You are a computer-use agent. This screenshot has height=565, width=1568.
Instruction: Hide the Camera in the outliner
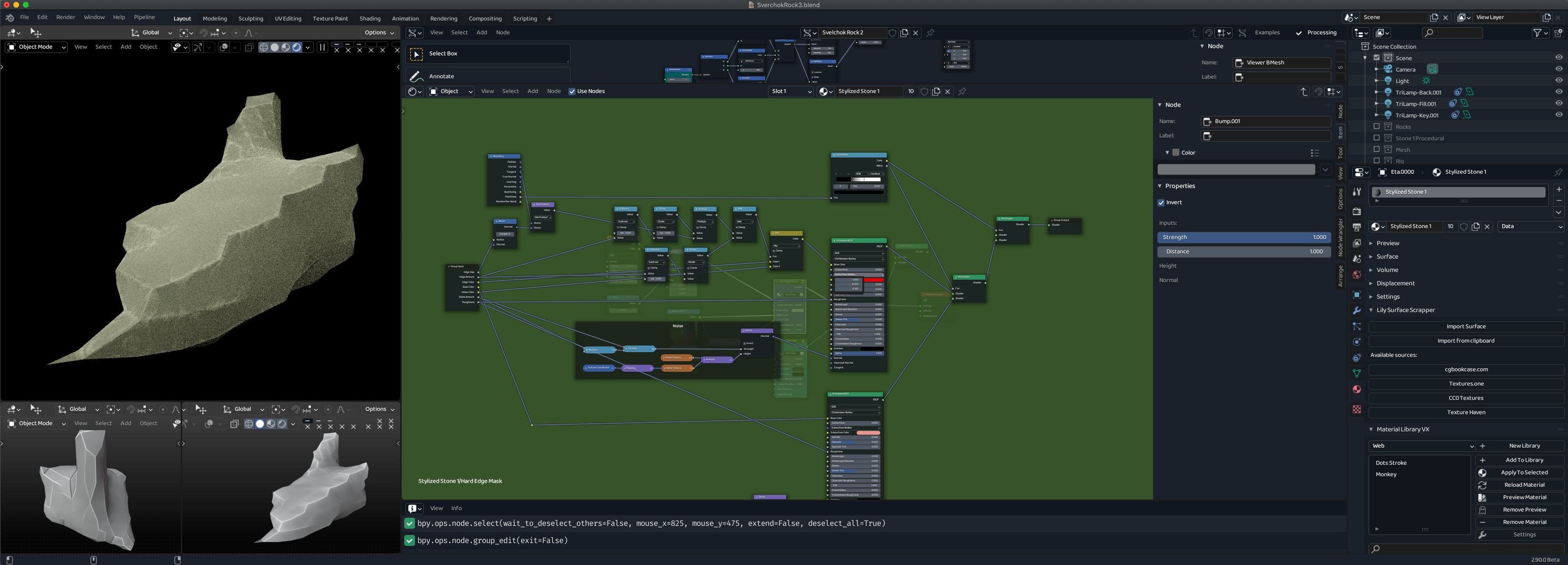point(1558,69)
